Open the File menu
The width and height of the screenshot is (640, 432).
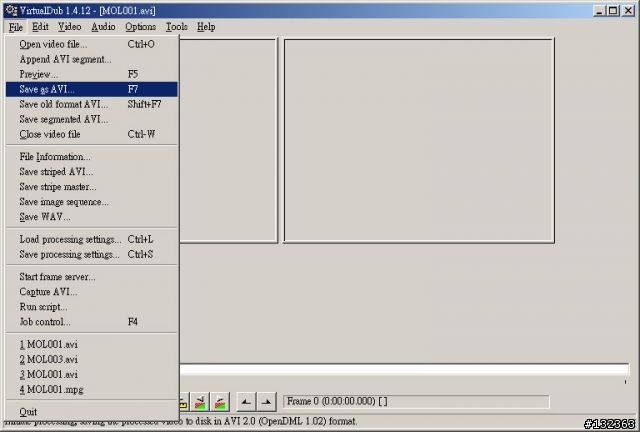tap(16, 27)
